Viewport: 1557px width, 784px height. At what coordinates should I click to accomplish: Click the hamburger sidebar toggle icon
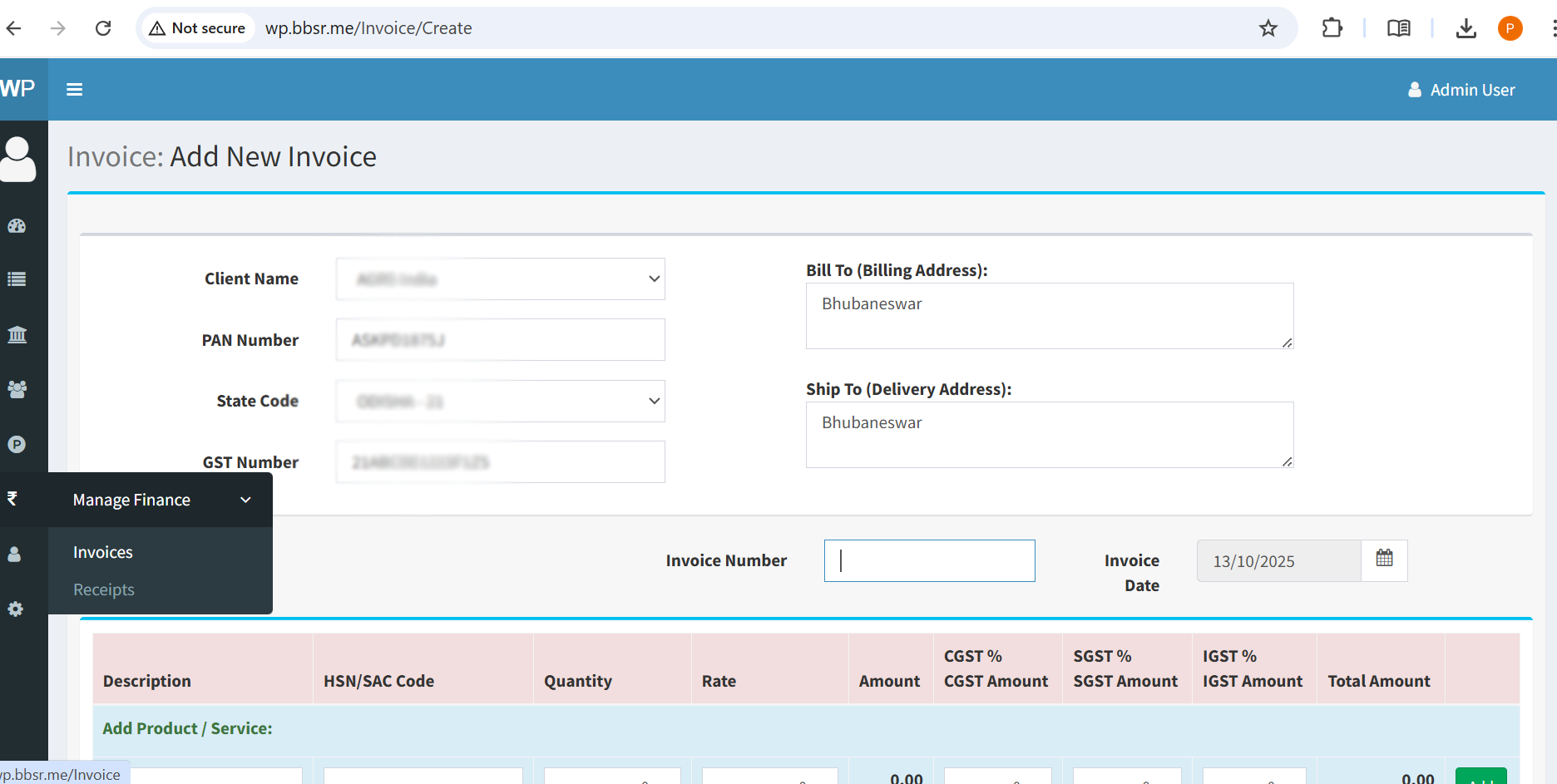pos(74,90)
